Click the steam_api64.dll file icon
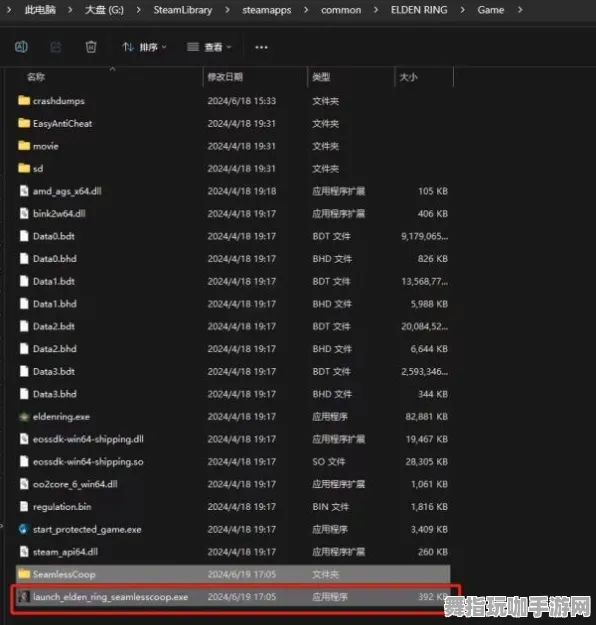596x625 pixels. coord(24,552)
